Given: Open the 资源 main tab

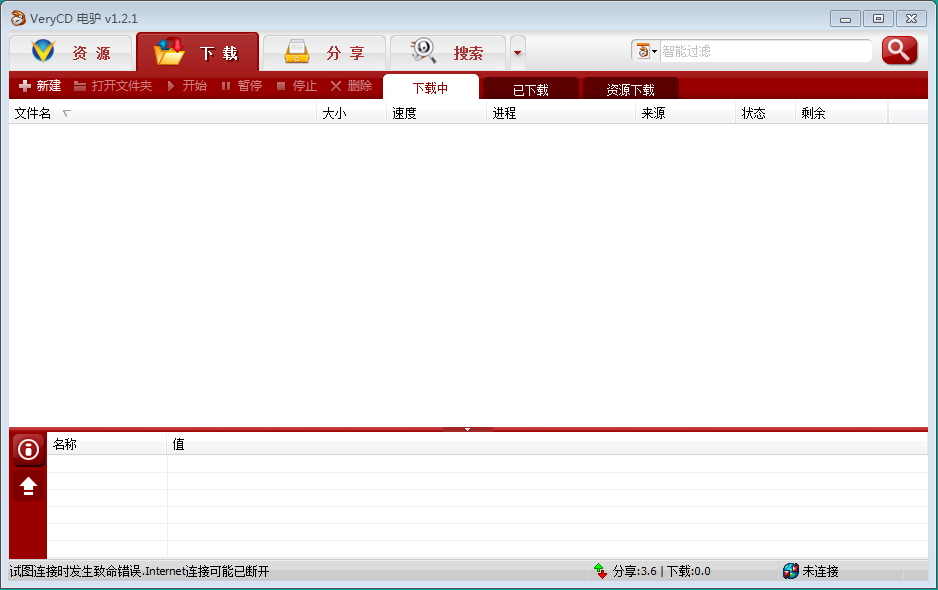Looking at the screenshot, I should (x=70, y=53).
